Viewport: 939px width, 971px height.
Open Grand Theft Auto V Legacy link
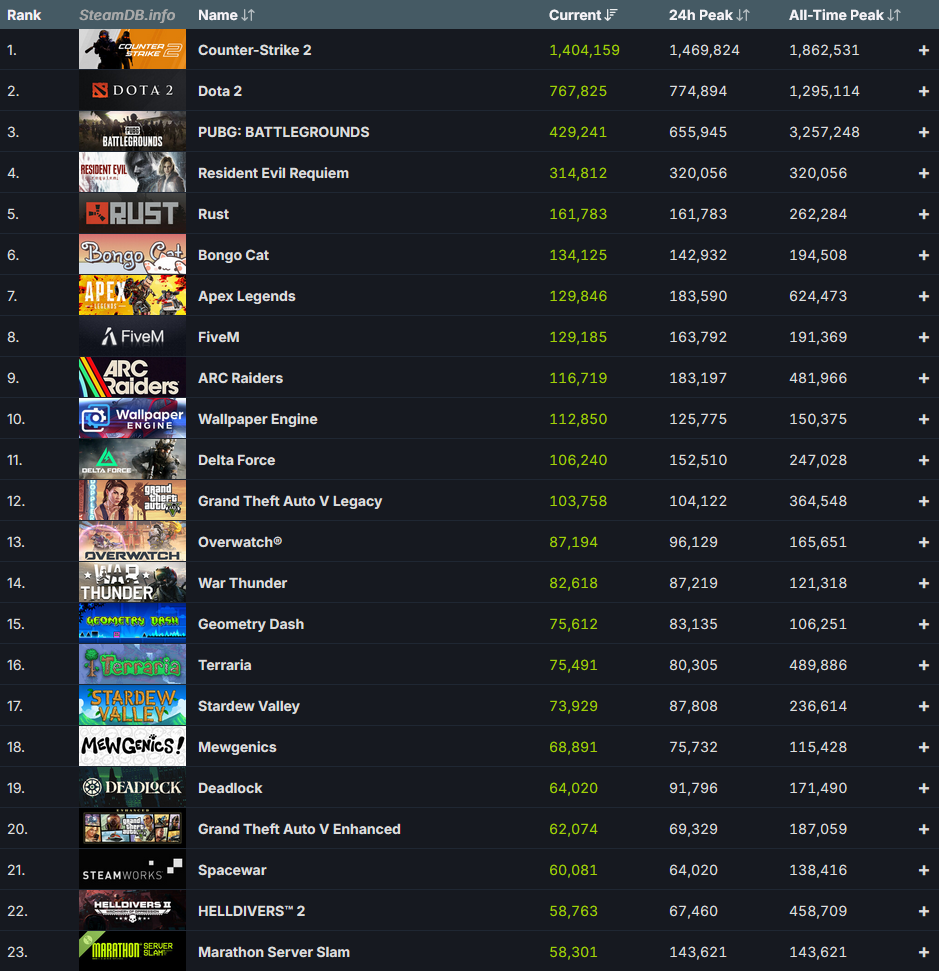290,501
